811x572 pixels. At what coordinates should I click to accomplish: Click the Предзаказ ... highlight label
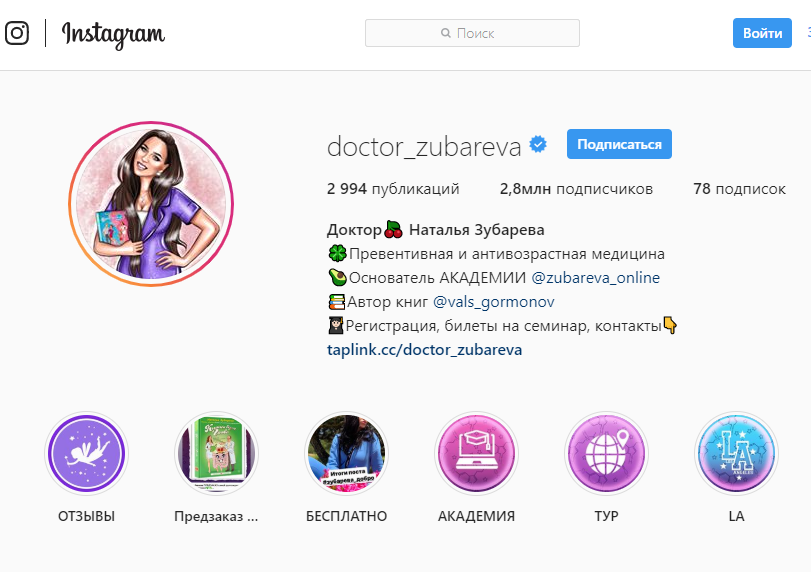point(216,516)
